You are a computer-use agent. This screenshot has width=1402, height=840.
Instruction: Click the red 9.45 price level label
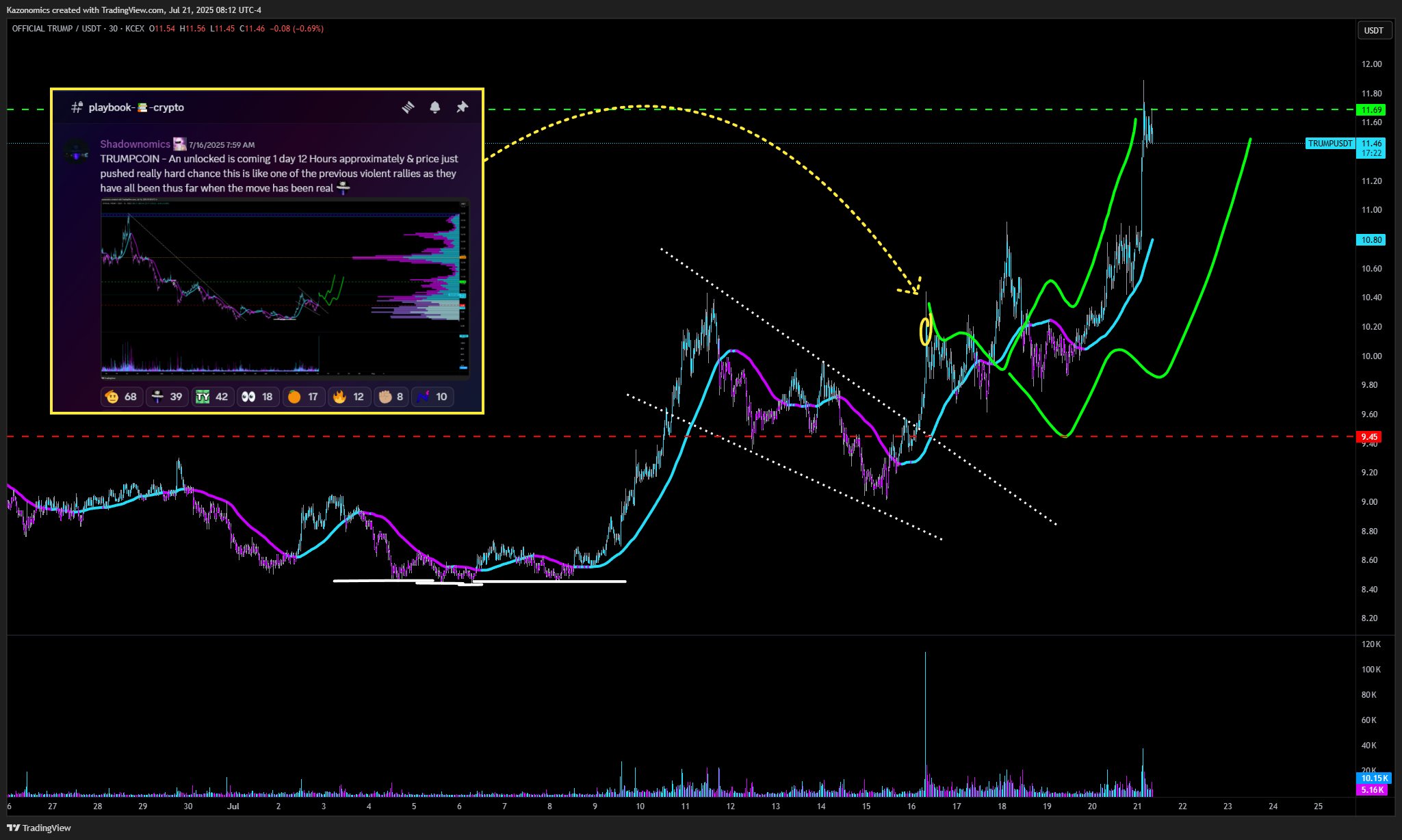(x=1369, y=437)
